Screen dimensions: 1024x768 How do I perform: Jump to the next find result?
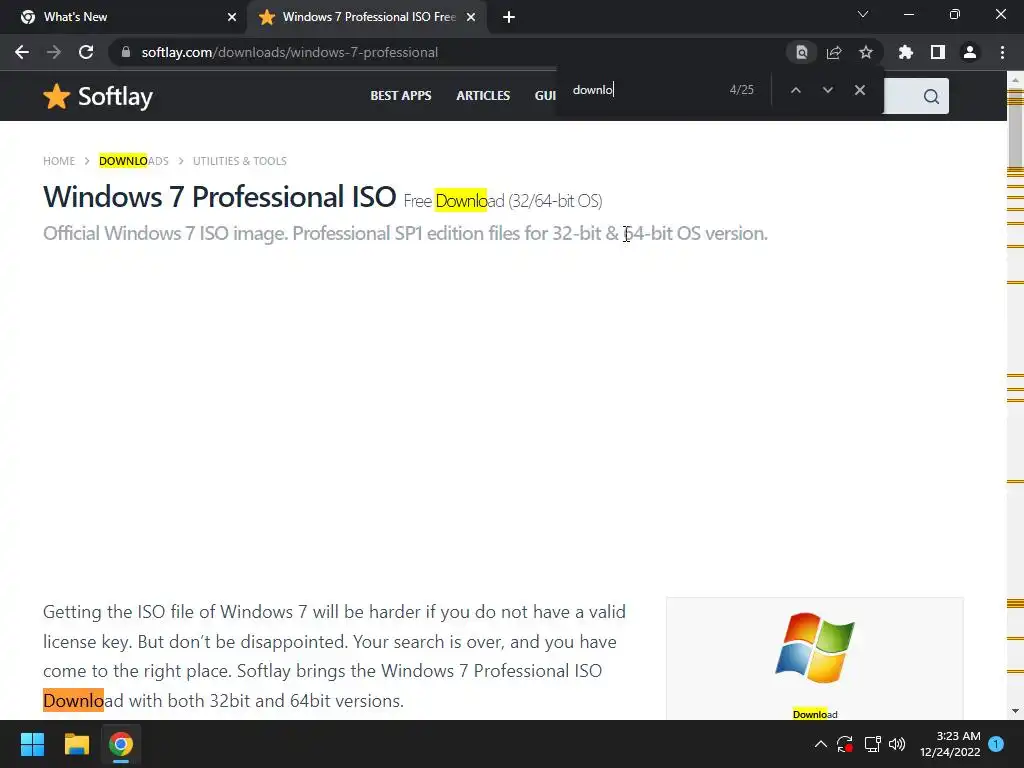pos(827,90)
